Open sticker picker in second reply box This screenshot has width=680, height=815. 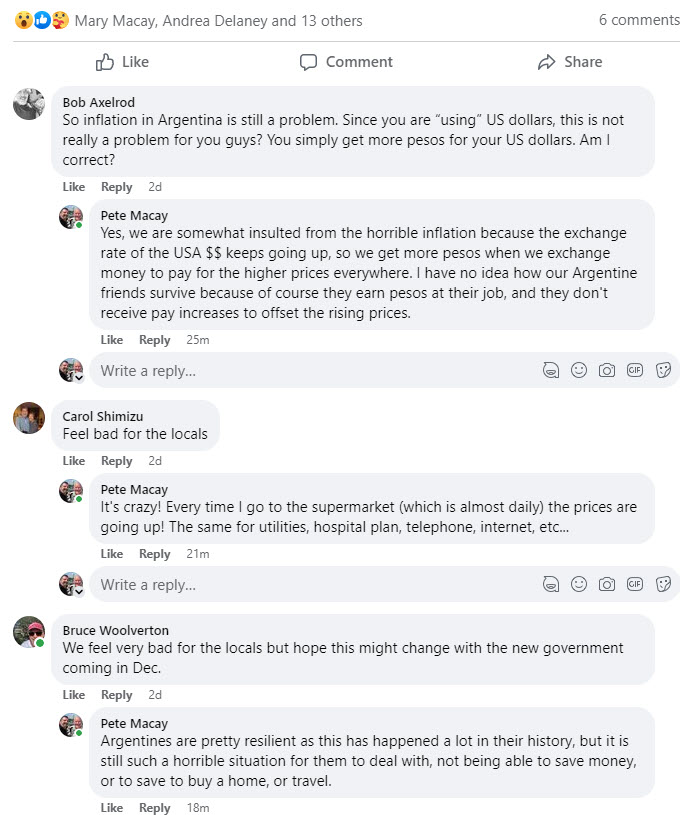coord(662,584)
